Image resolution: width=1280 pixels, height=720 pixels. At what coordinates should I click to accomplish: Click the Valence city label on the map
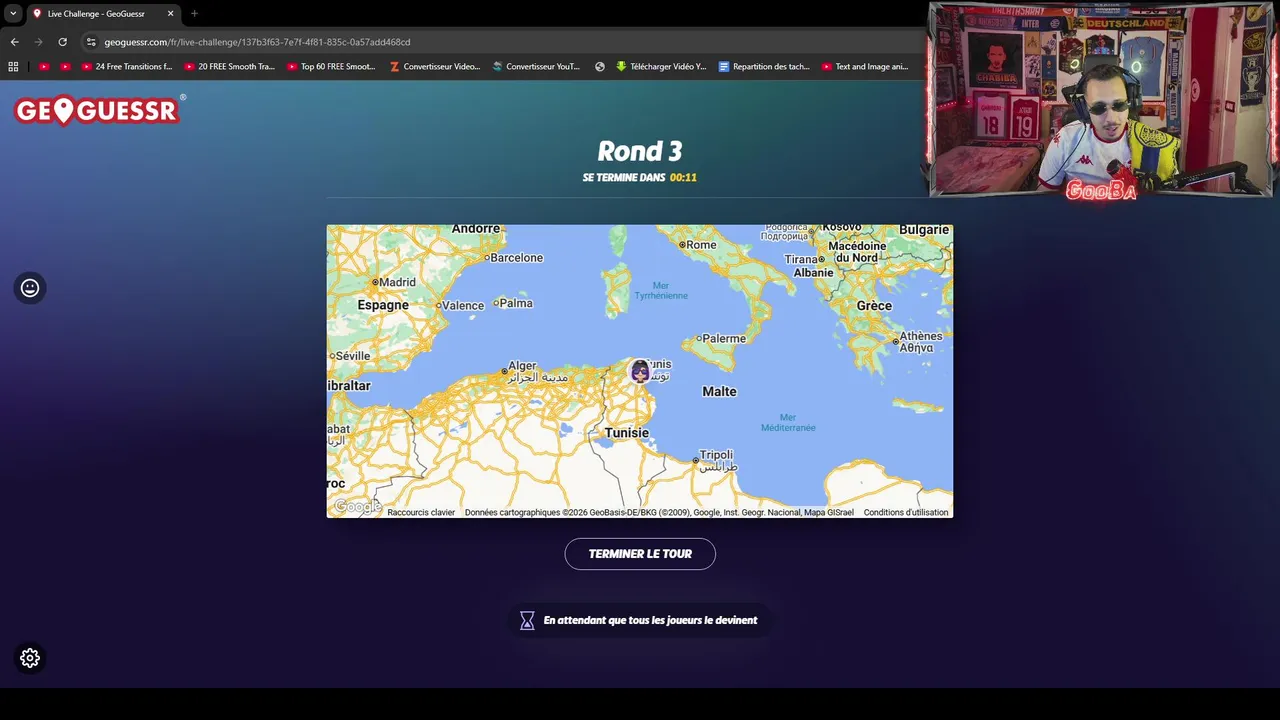[x=463, y=305]
